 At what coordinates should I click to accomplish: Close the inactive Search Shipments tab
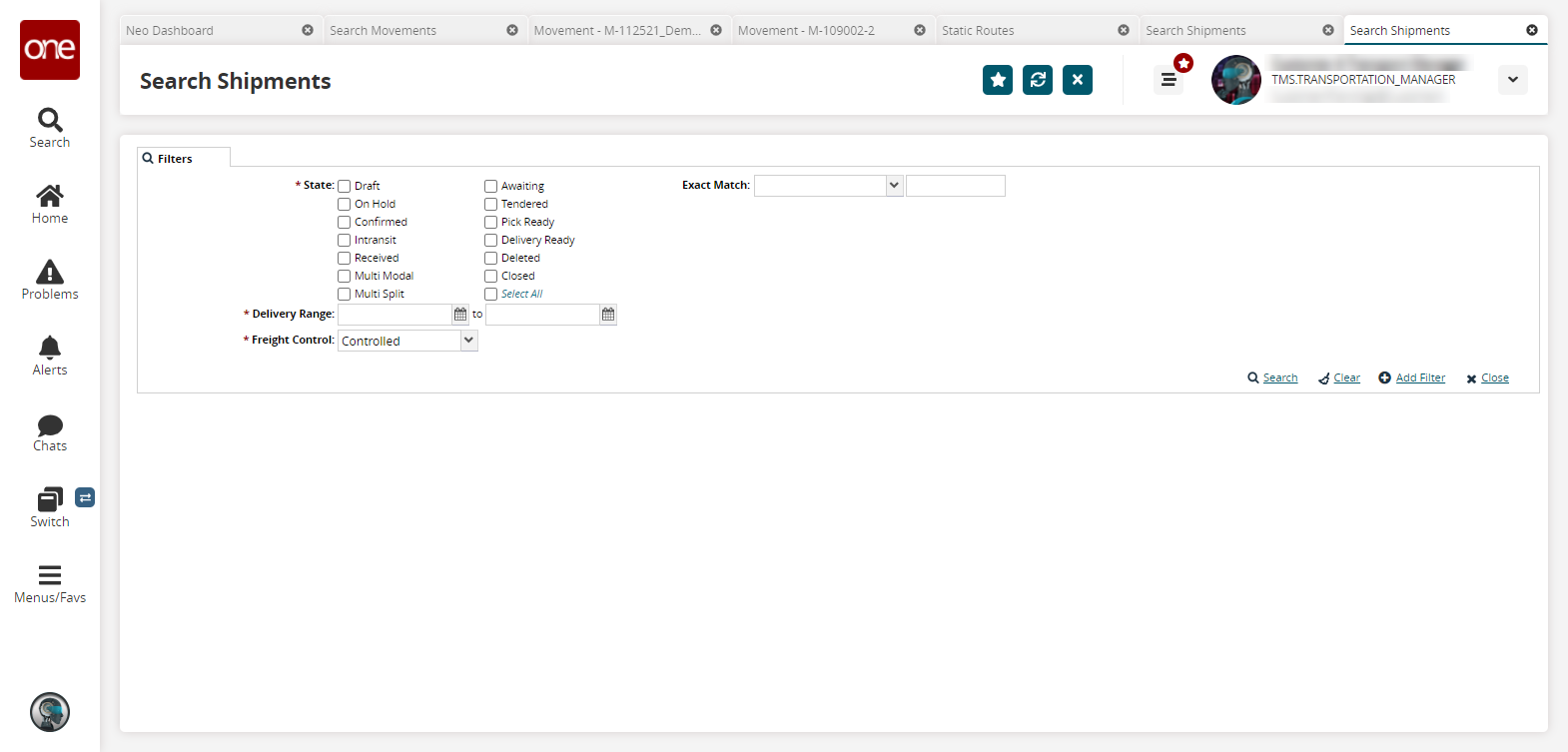(1328, 30)
